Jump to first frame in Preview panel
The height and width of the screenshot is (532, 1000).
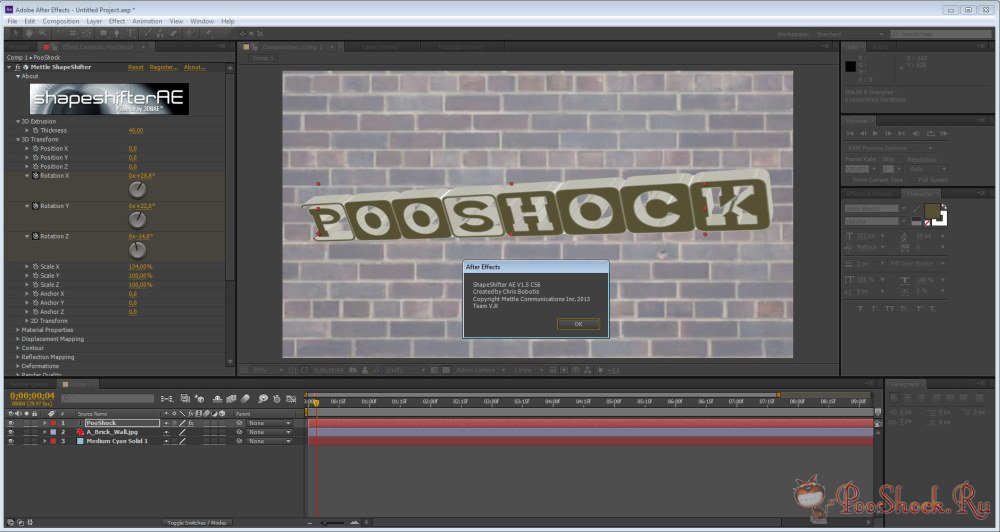click(x=850, y=133)
